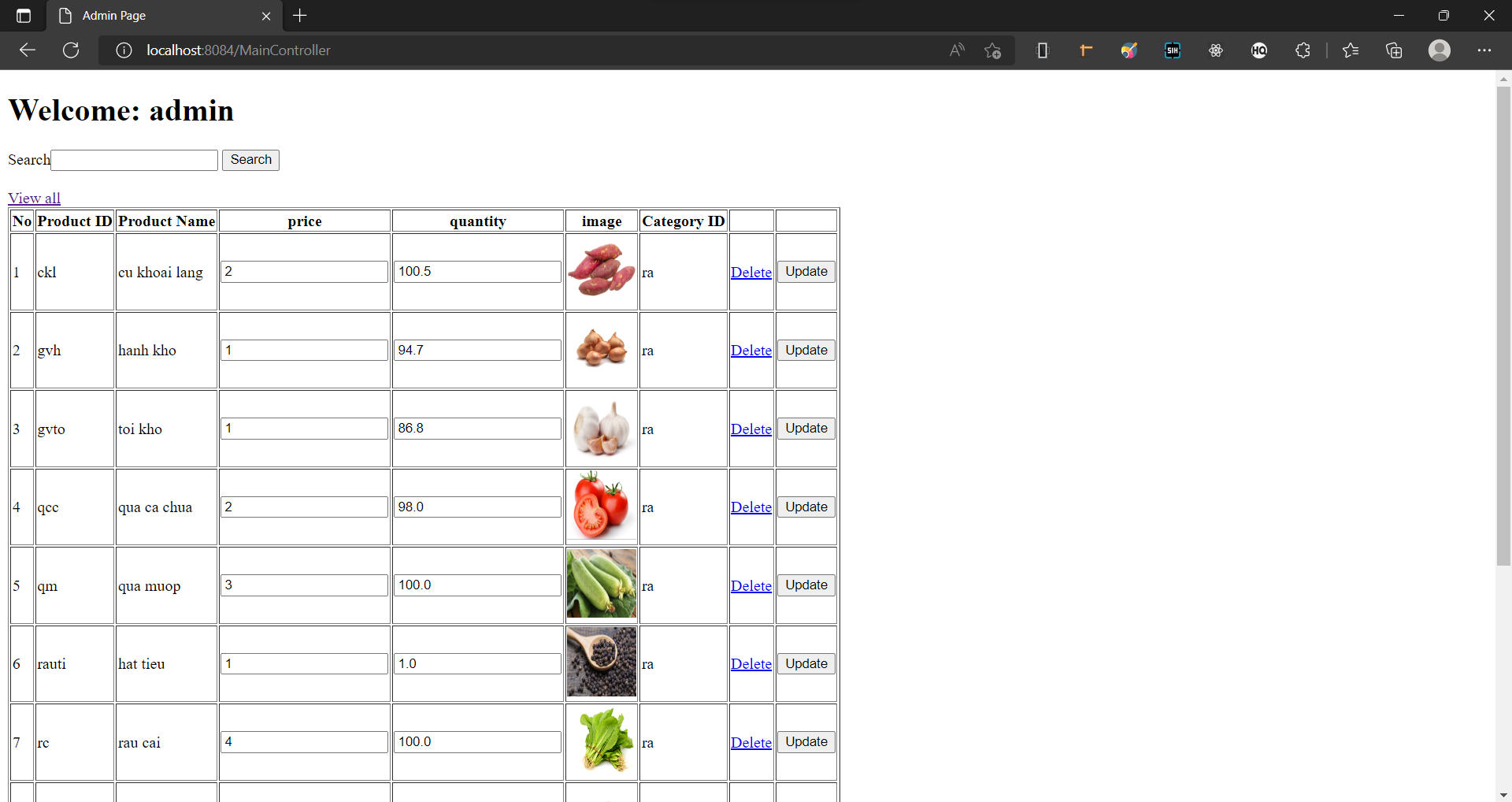Update the hanh kho row
This screenshot has width=1512, height=802.
[806, 350]
